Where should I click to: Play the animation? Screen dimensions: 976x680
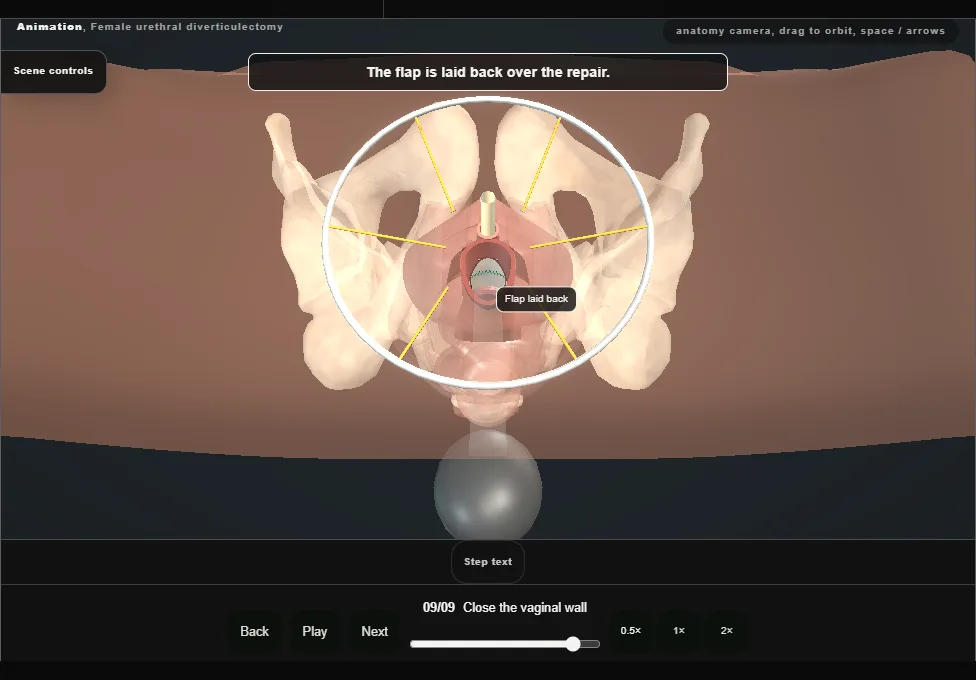pos(314,631)
